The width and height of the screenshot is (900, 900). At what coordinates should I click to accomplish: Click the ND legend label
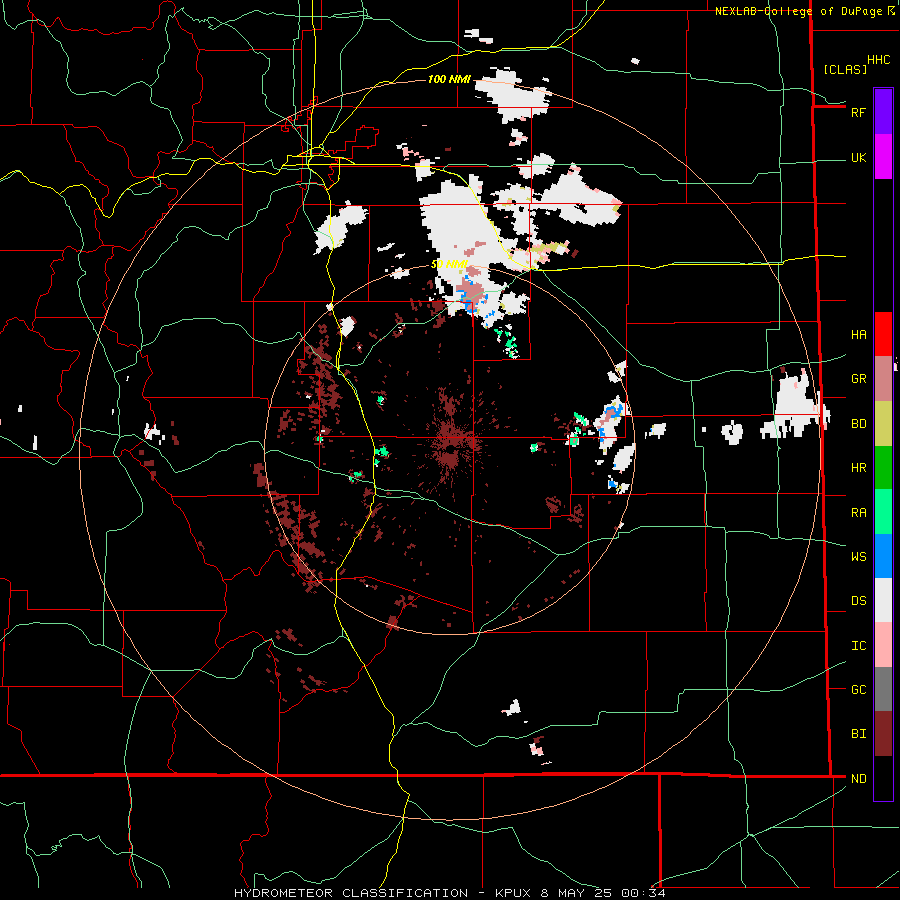[x=858, y=779]
